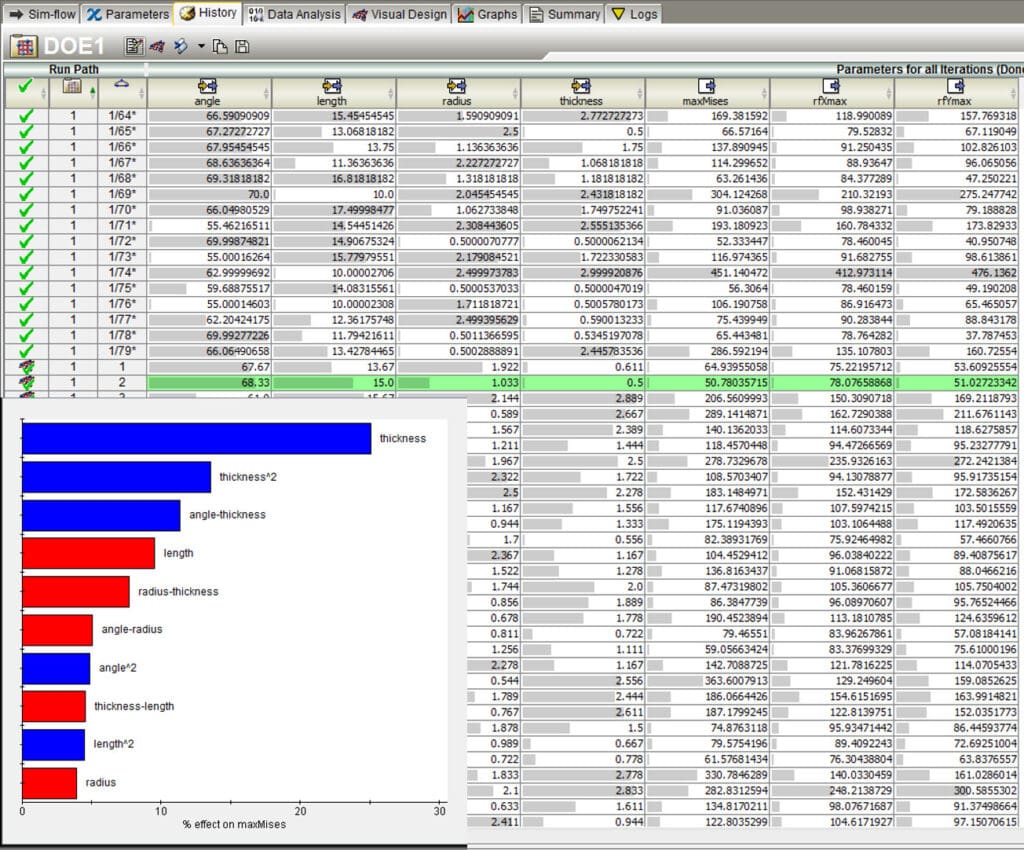Click the red radius-thickness bar
The width and height of the screenshot is (1024, 850).
[x=76, y=591]
